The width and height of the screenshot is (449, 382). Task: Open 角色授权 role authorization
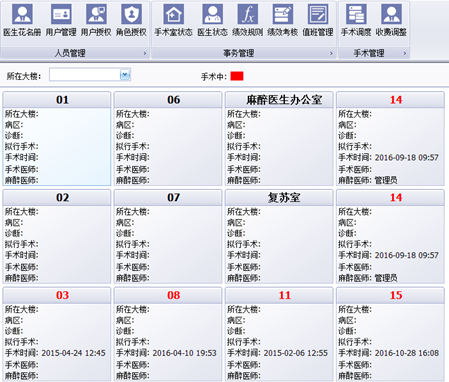coord(131,19)
